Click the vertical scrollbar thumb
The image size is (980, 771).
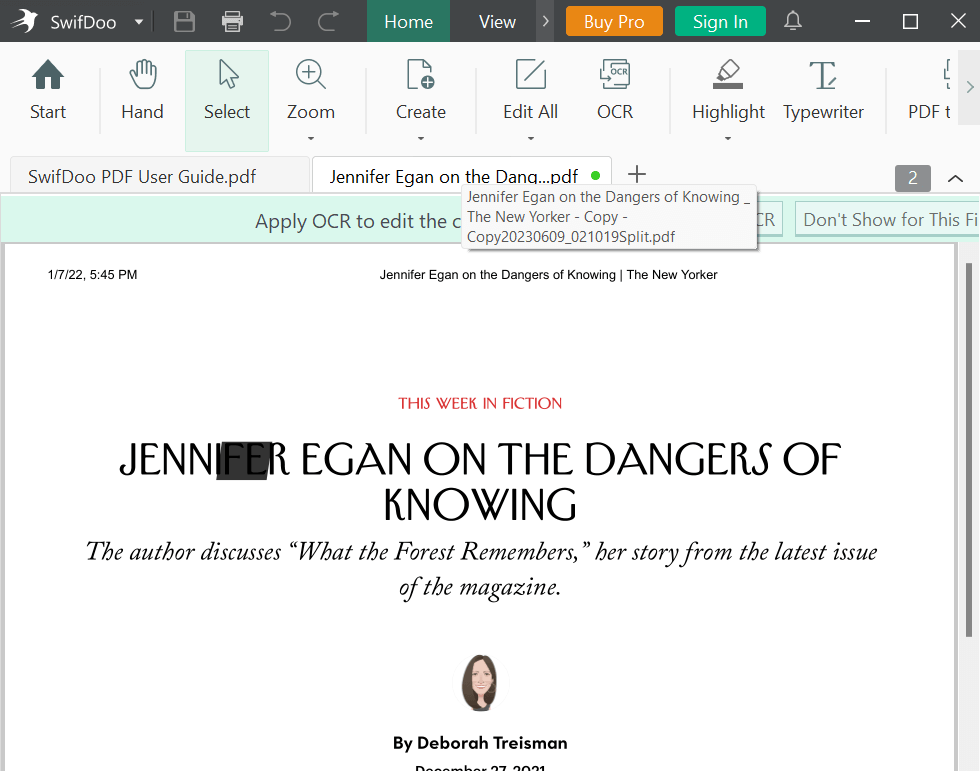tap(969, 450)
